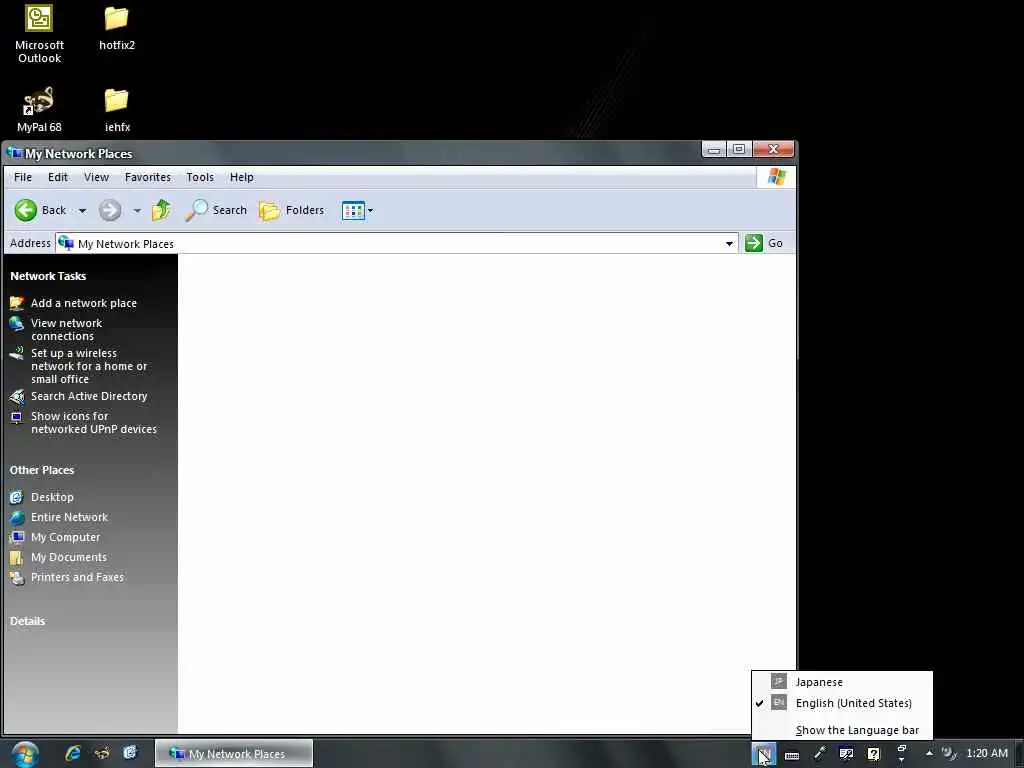1024x768 pixels.
Task: Click the green Back arrow button
Action: (25, 210)
